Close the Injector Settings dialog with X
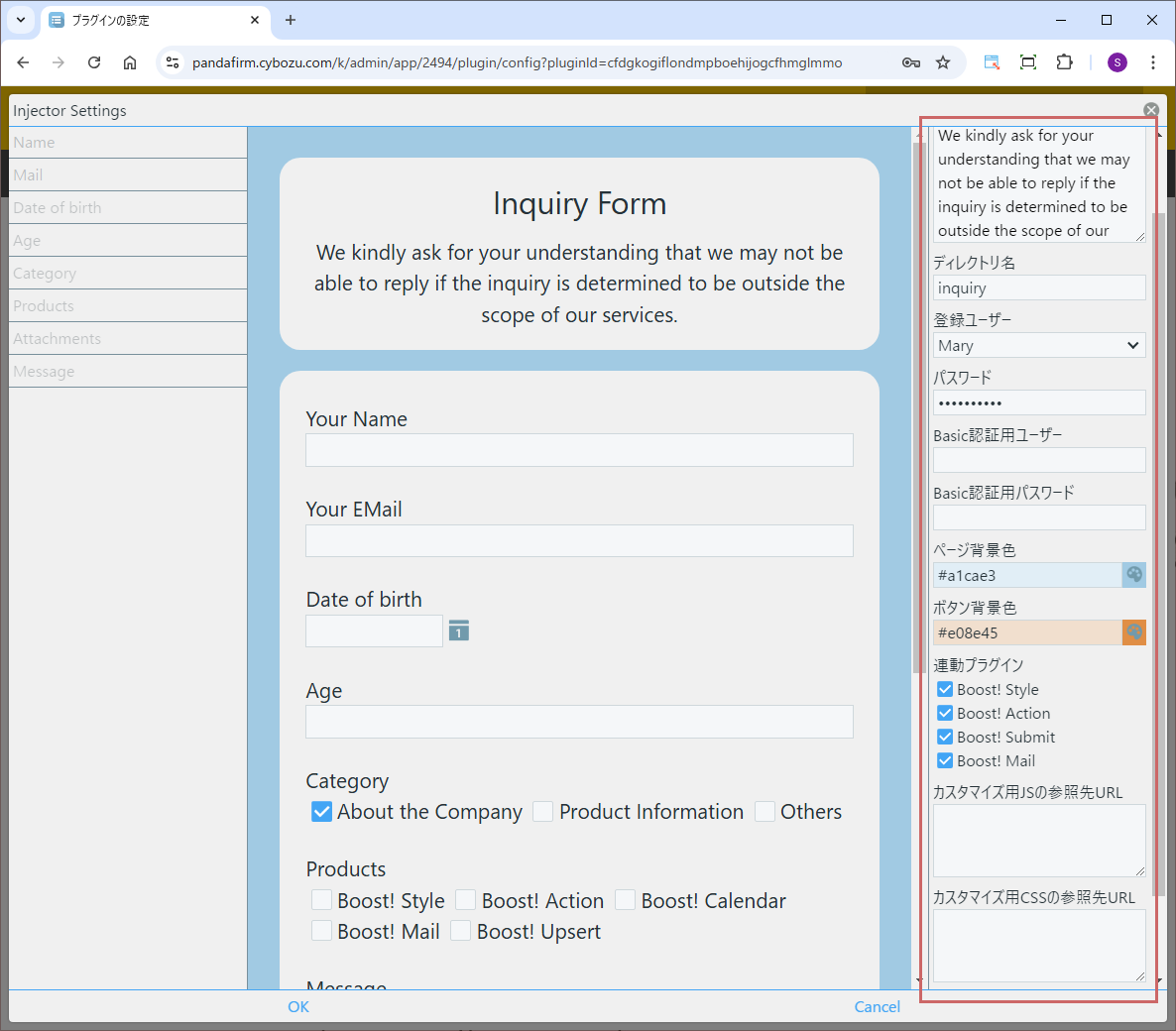The height and width of the screenshot is (1031, 1176). tap(1150, 110)
